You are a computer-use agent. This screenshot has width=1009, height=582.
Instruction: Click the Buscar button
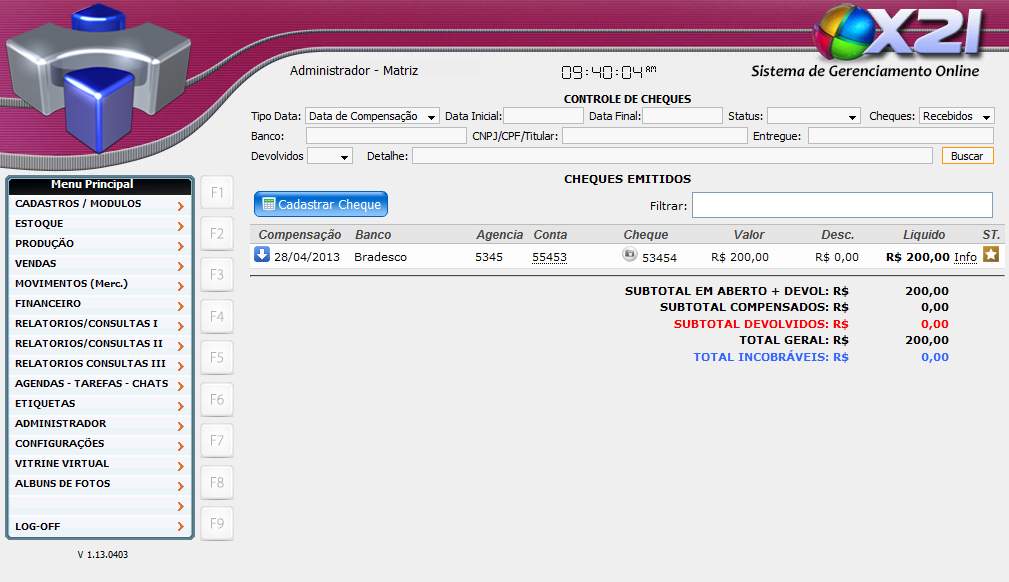967,156
